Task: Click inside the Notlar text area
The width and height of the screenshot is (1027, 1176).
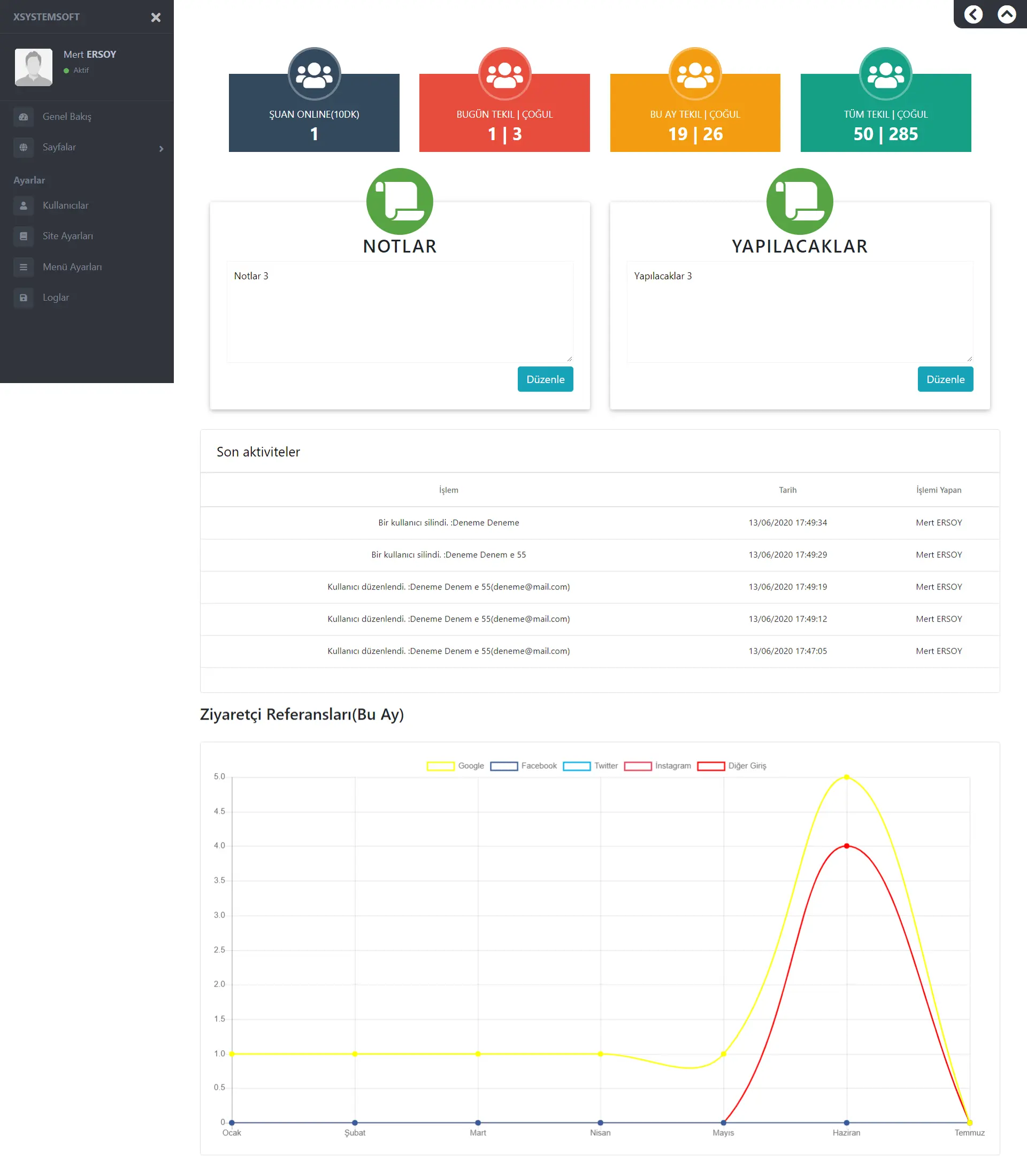Action: [400, 312]
